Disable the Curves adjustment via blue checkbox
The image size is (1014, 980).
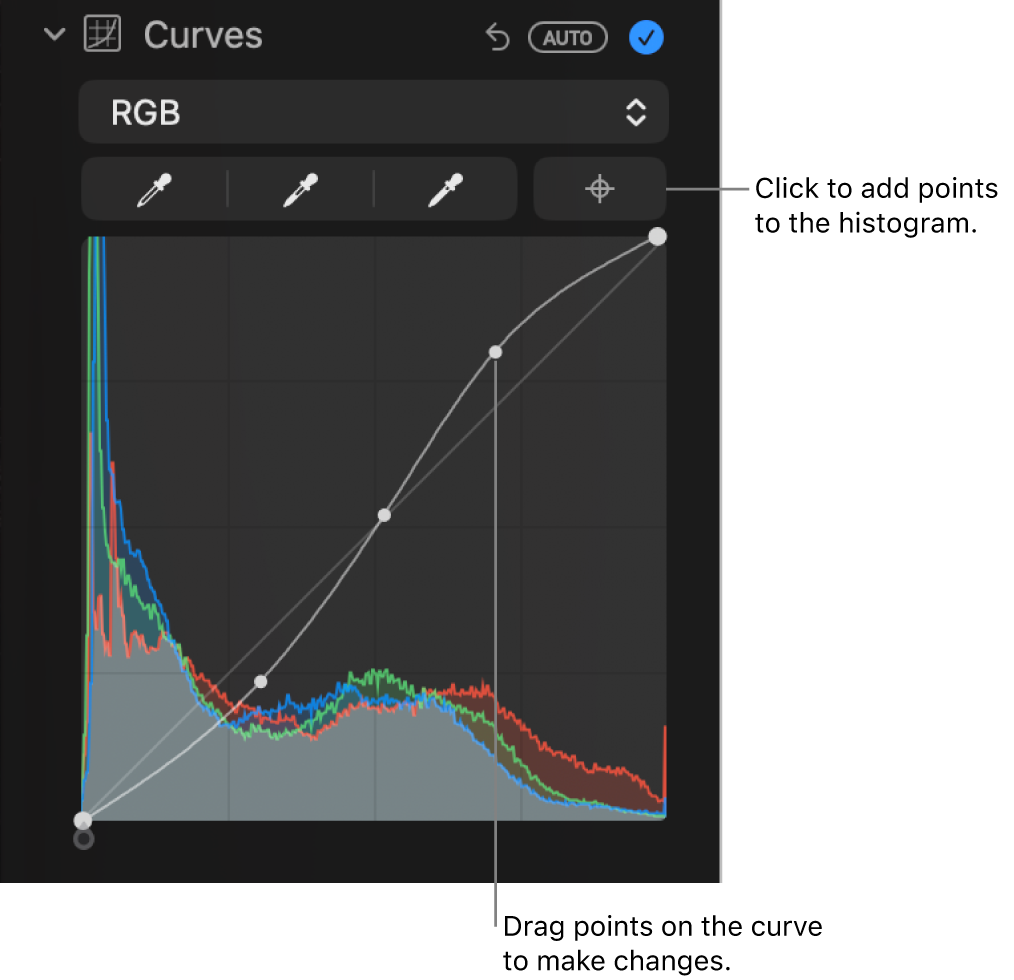646,38
